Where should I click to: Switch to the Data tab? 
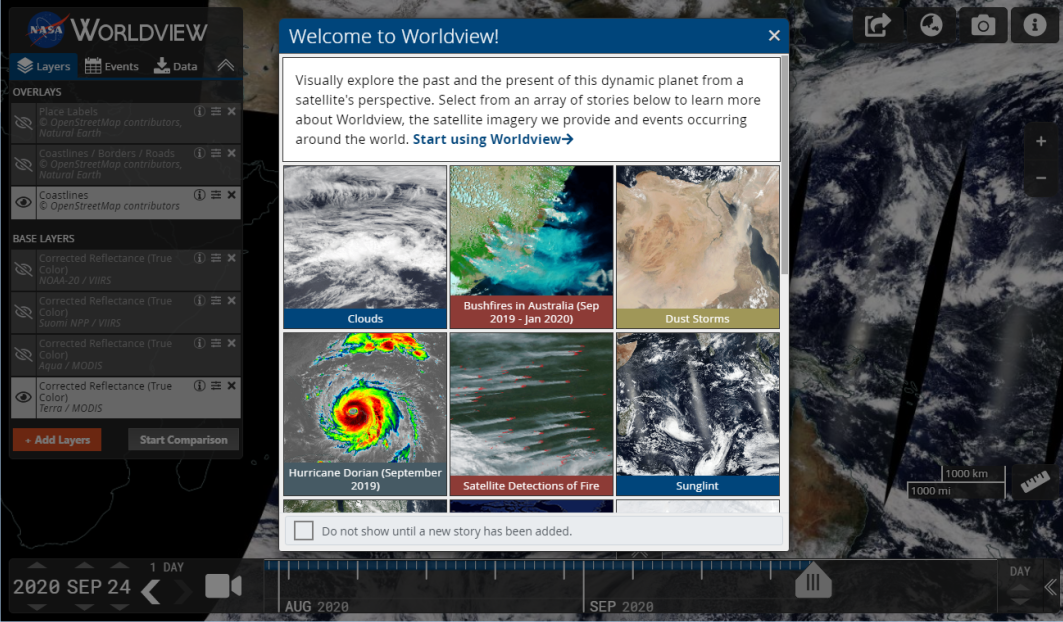176,66
